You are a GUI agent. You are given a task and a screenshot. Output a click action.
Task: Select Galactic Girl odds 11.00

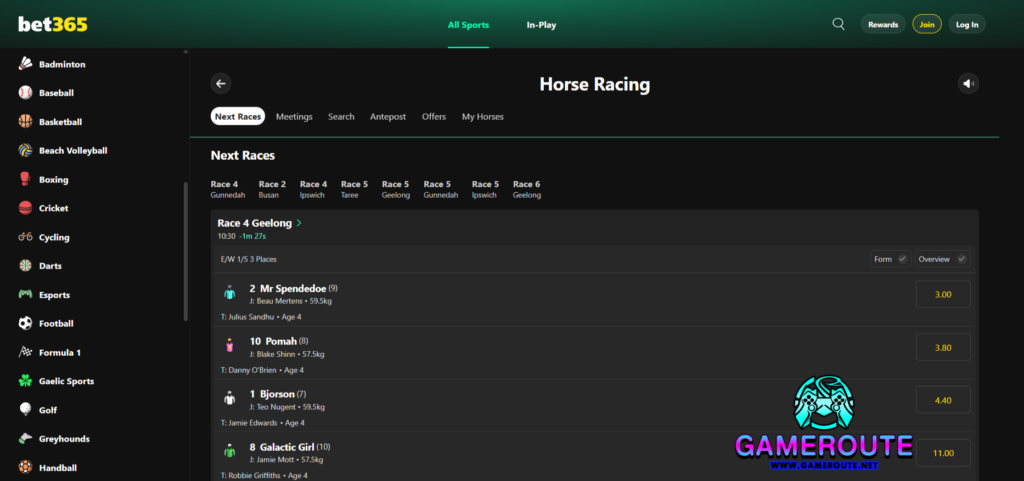pyautogui.click(x=943, y=453)
